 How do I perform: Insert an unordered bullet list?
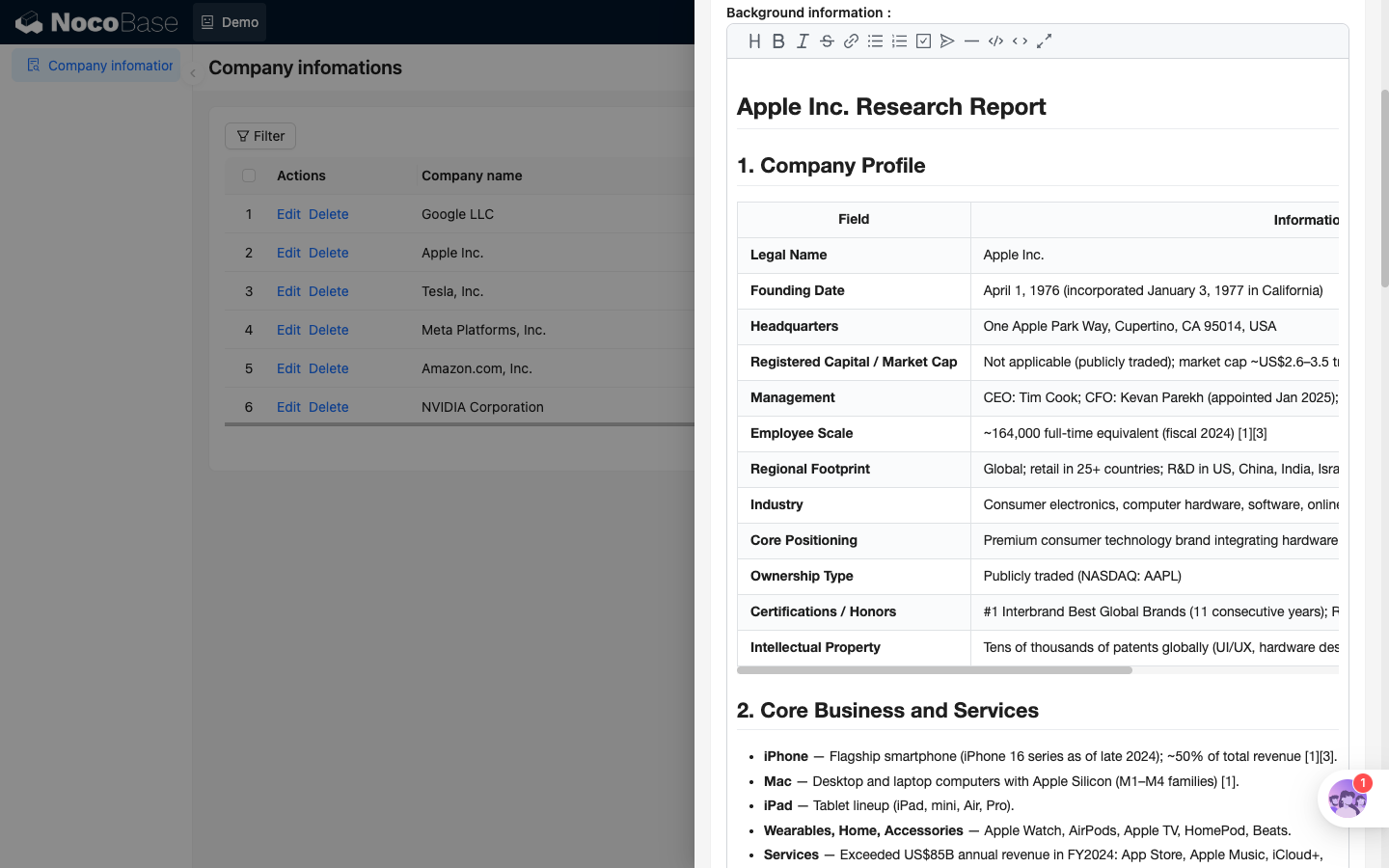(x=875, y=41)
